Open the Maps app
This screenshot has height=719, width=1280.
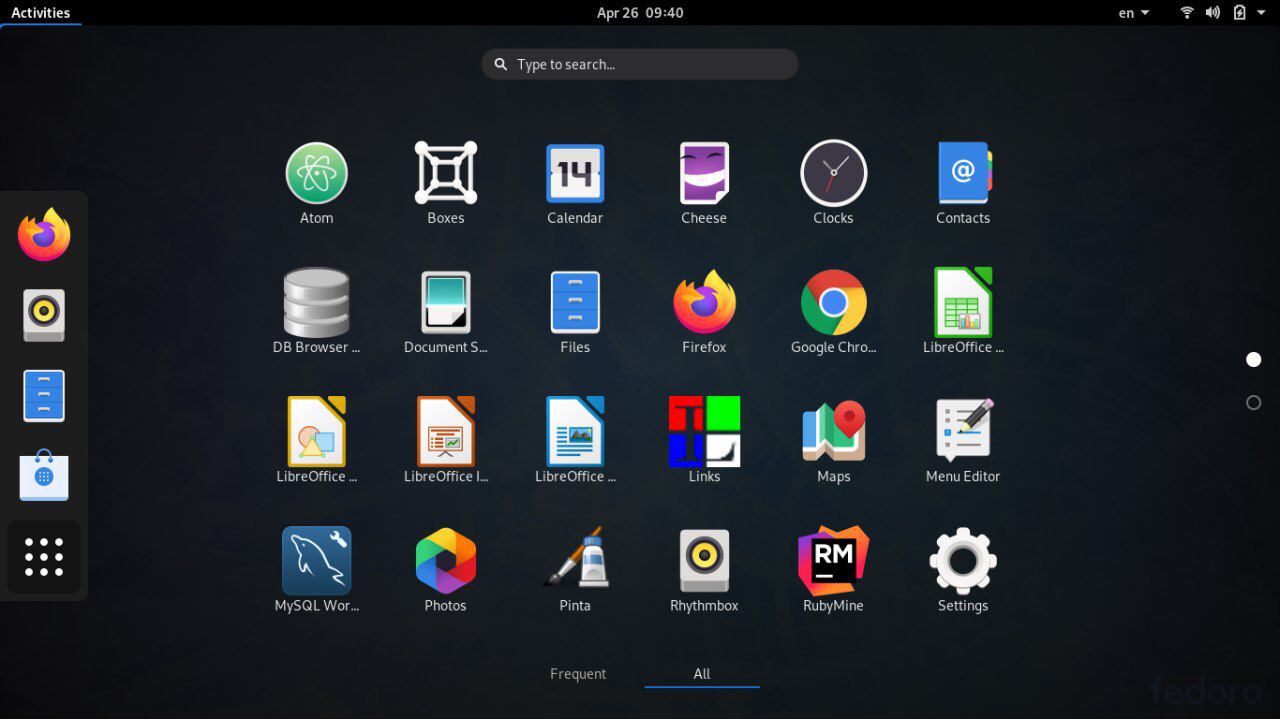tap(833, 441)
